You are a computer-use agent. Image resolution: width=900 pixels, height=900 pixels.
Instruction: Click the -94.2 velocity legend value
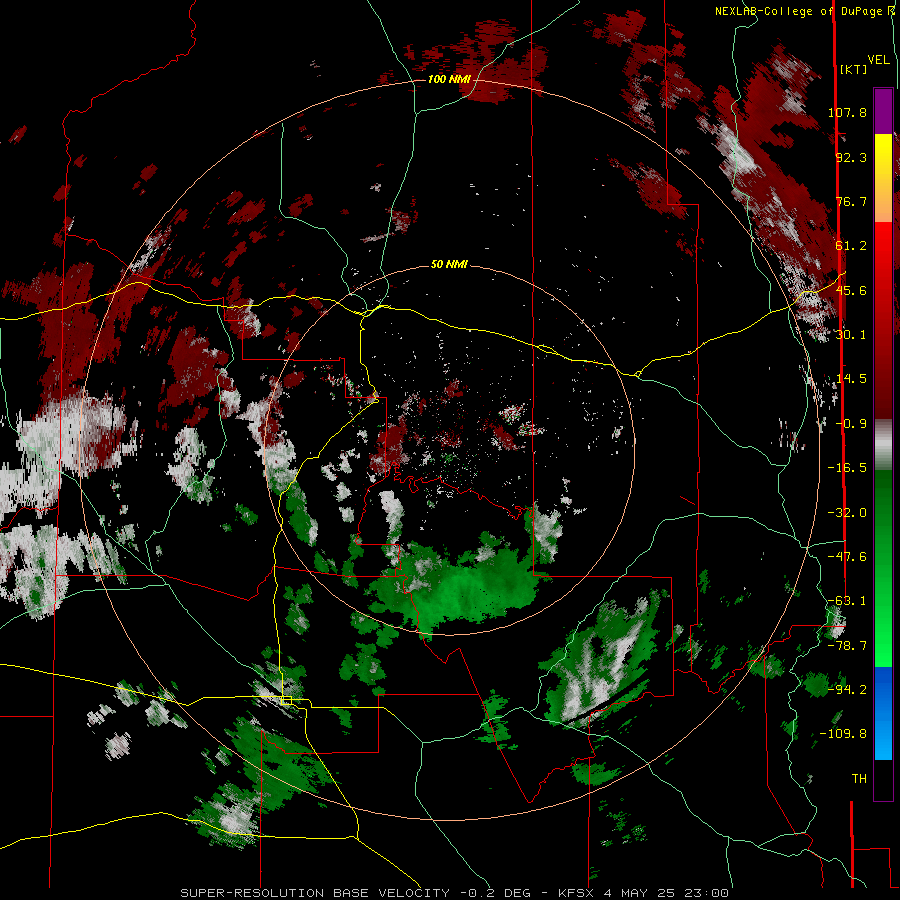847,689
